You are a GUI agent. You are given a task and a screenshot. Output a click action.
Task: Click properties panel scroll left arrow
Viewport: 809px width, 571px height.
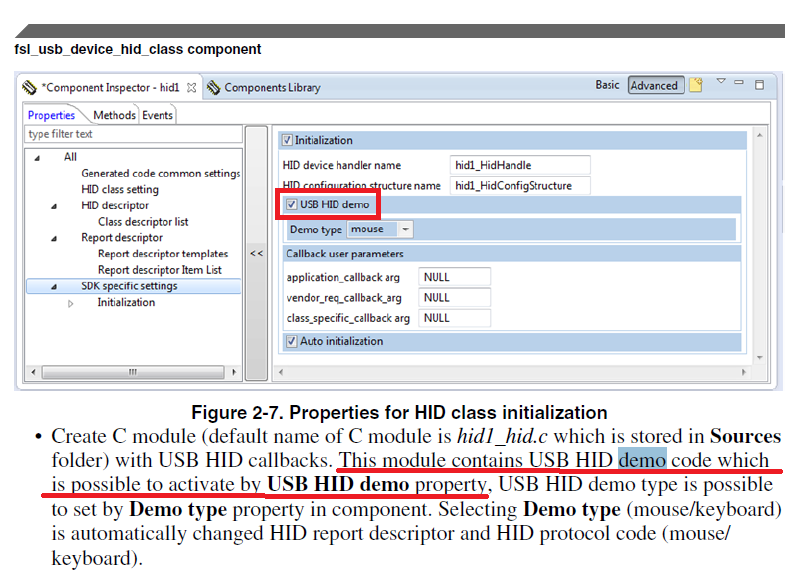(281, 372)
